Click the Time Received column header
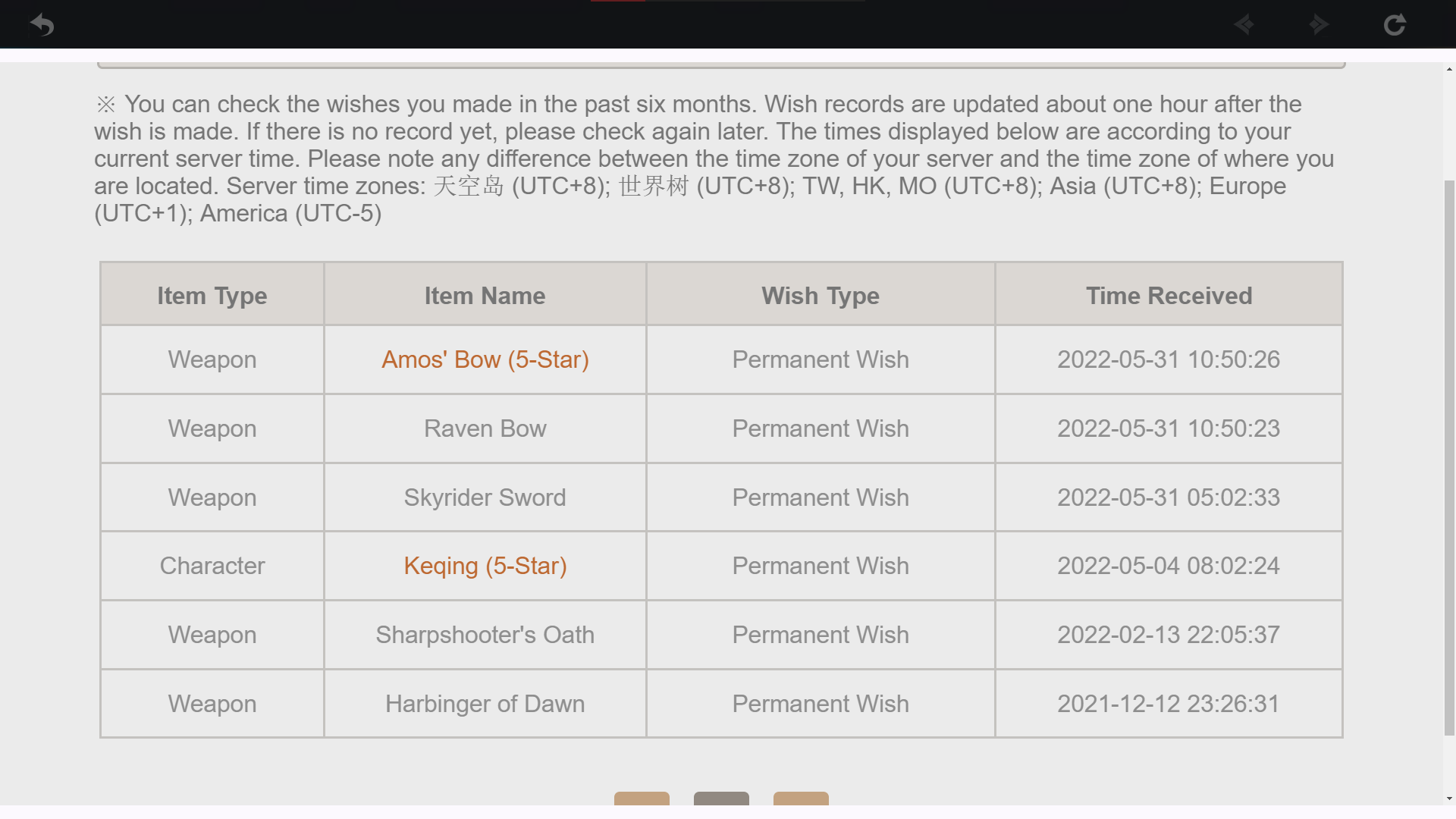Screen dimensions: 1456x819 coord(1169,296)
